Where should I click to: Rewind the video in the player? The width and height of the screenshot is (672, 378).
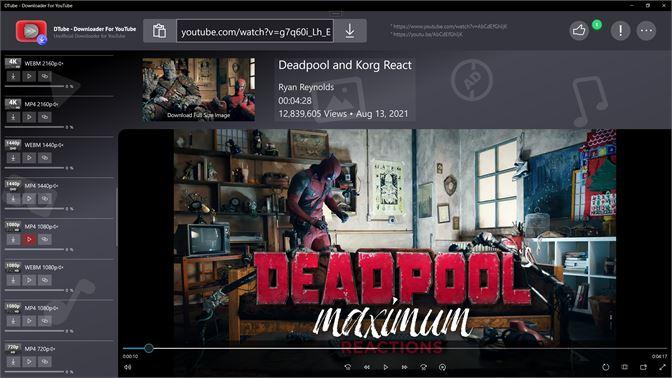(x=367, y=367)
